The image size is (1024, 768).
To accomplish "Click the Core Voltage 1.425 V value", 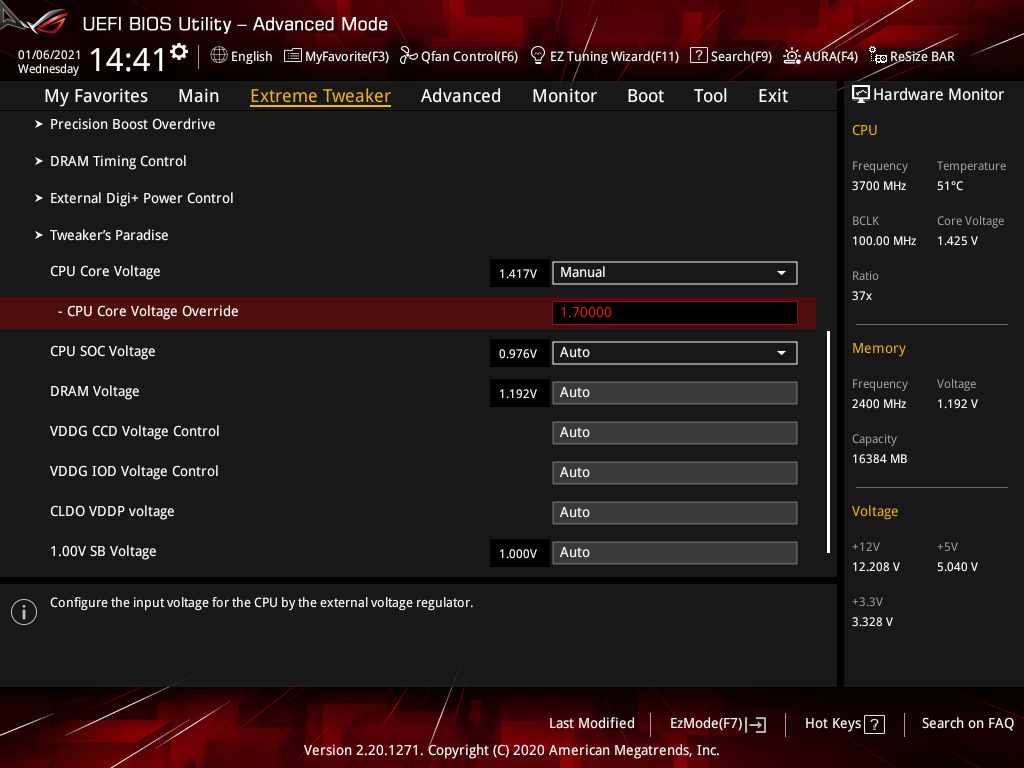I will [x=957, y=241].
